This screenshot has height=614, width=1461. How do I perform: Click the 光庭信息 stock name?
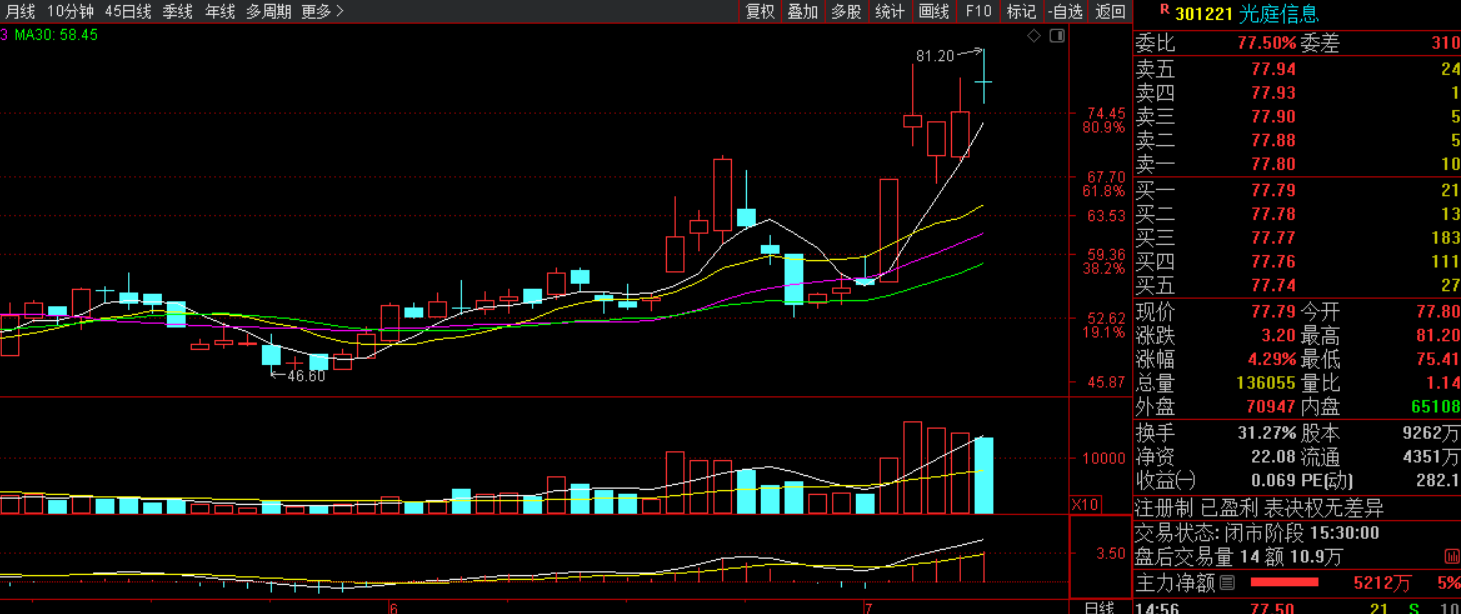tap(1279, 13)
